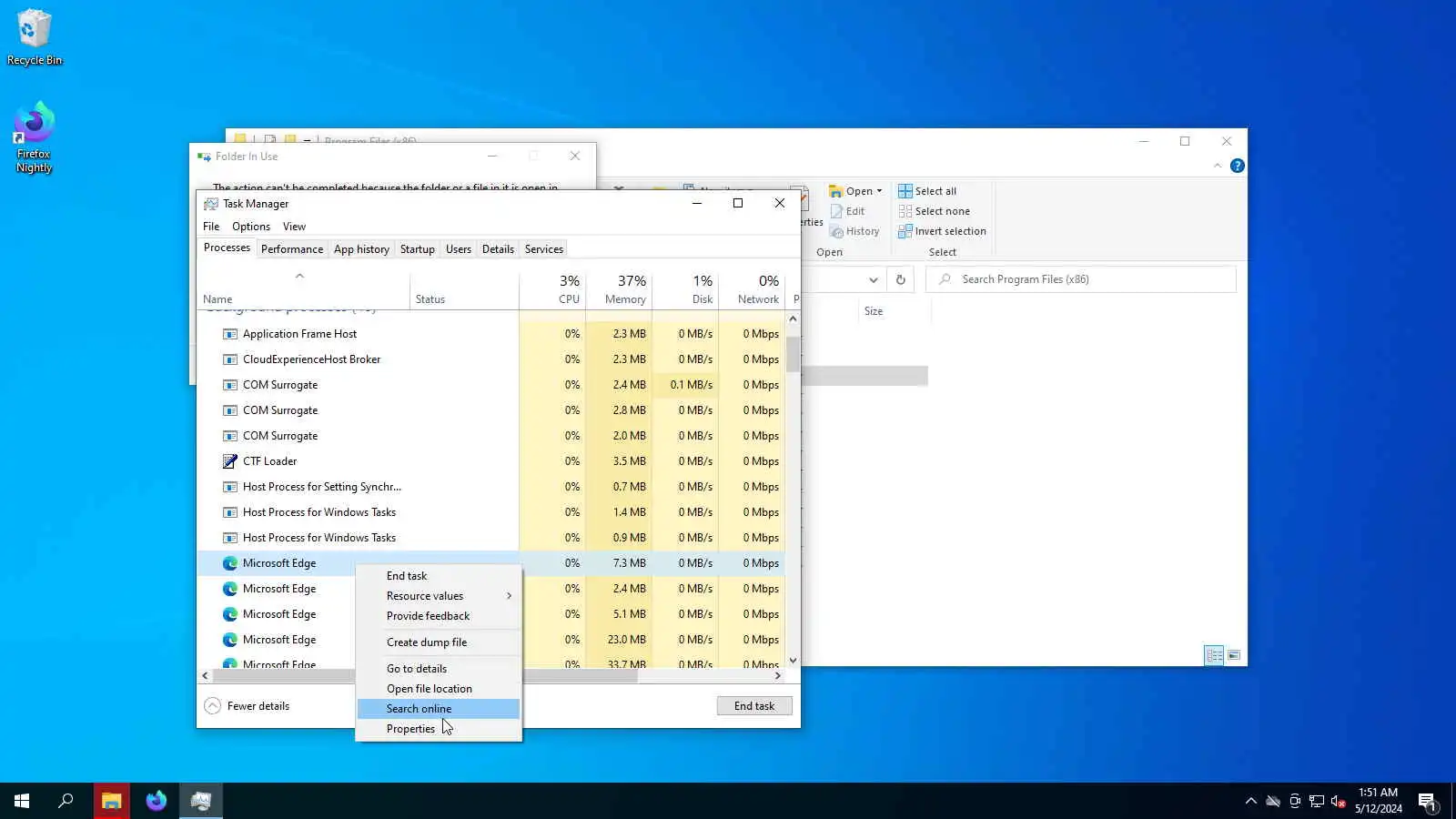Expand the Explorer address bar history dropdown
Screen dimensions: 1456x819
click(874, 279)
